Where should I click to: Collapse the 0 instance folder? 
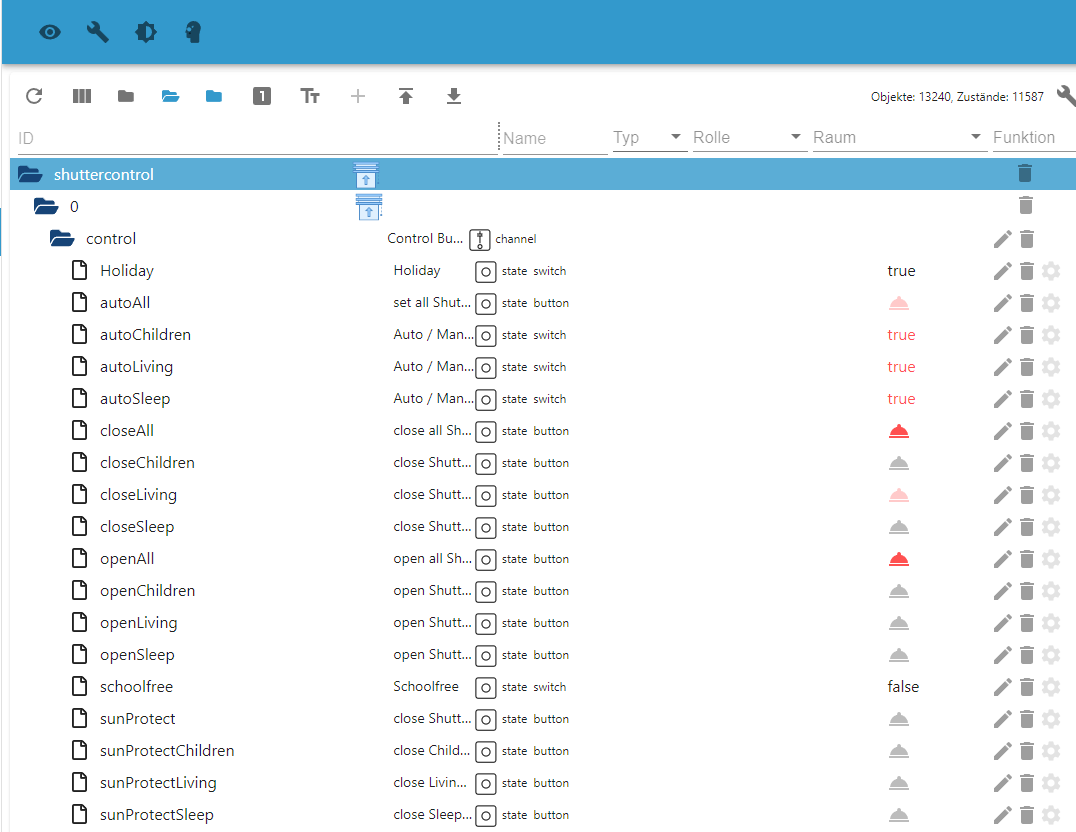(46, 207)
